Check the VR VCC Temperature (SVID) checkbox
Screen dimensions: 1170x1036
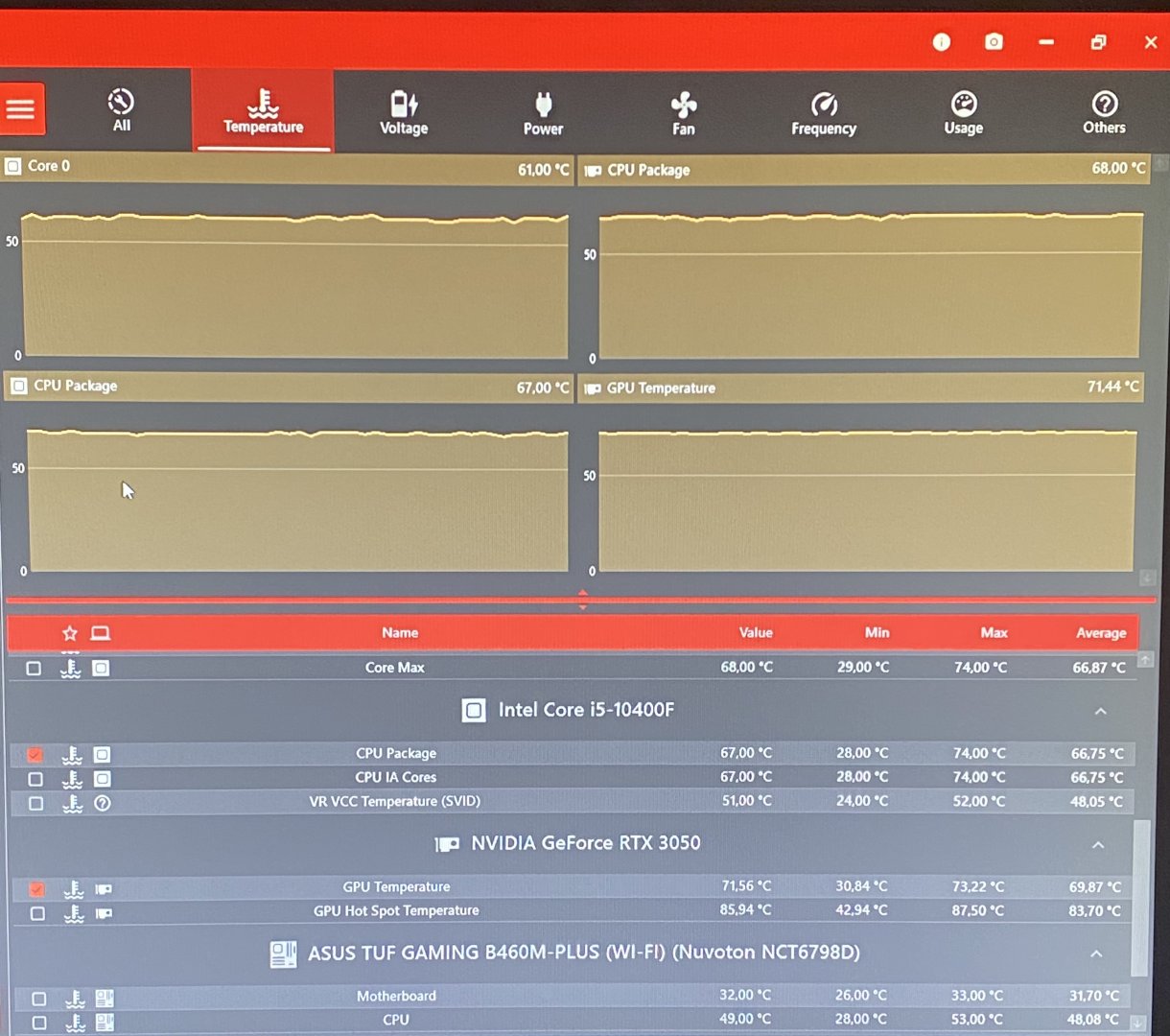[36, 802]
